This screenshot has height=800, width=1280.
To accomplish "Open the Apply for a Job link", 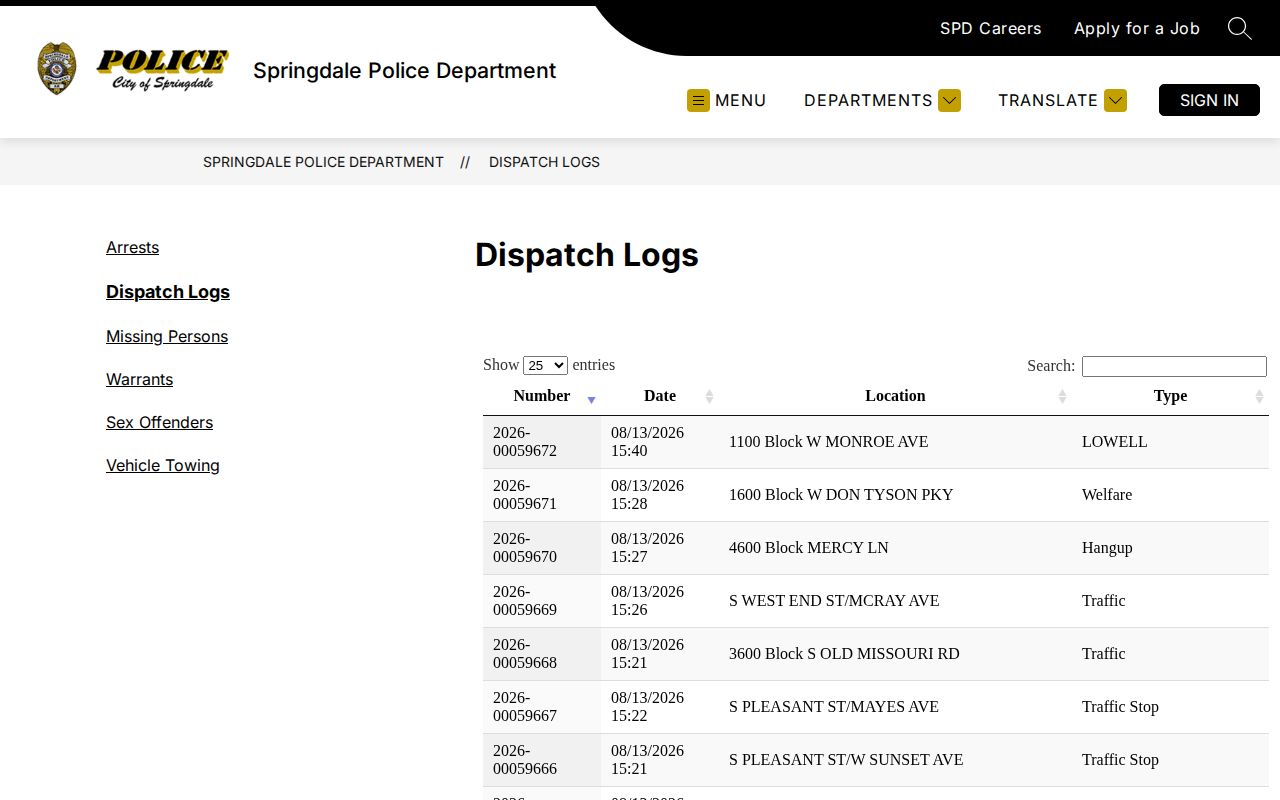I will (x=1137, y=29).
